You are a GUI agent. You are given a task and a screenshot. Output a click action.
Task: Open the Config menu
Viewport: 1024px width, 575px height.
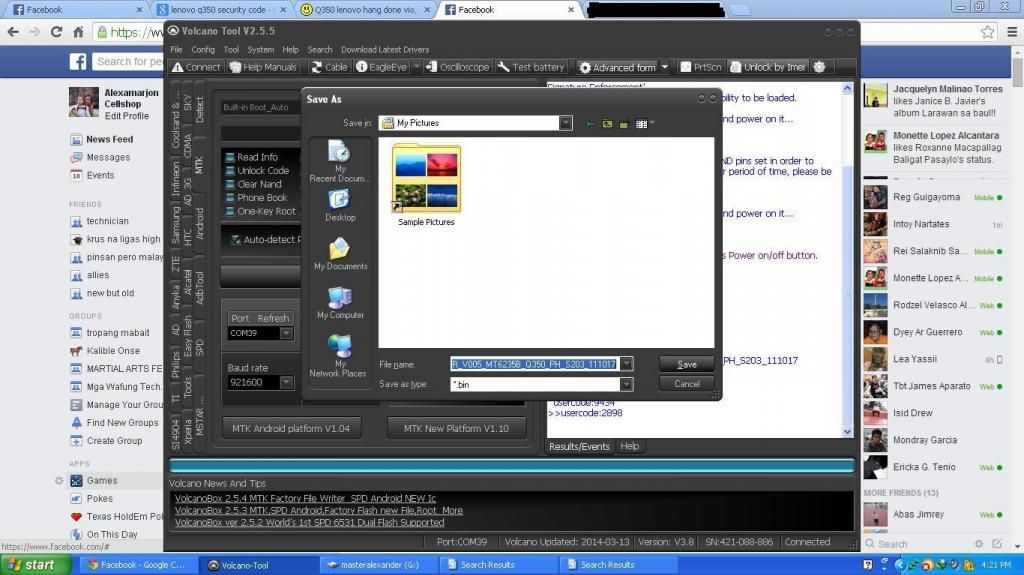pos(203,49)
